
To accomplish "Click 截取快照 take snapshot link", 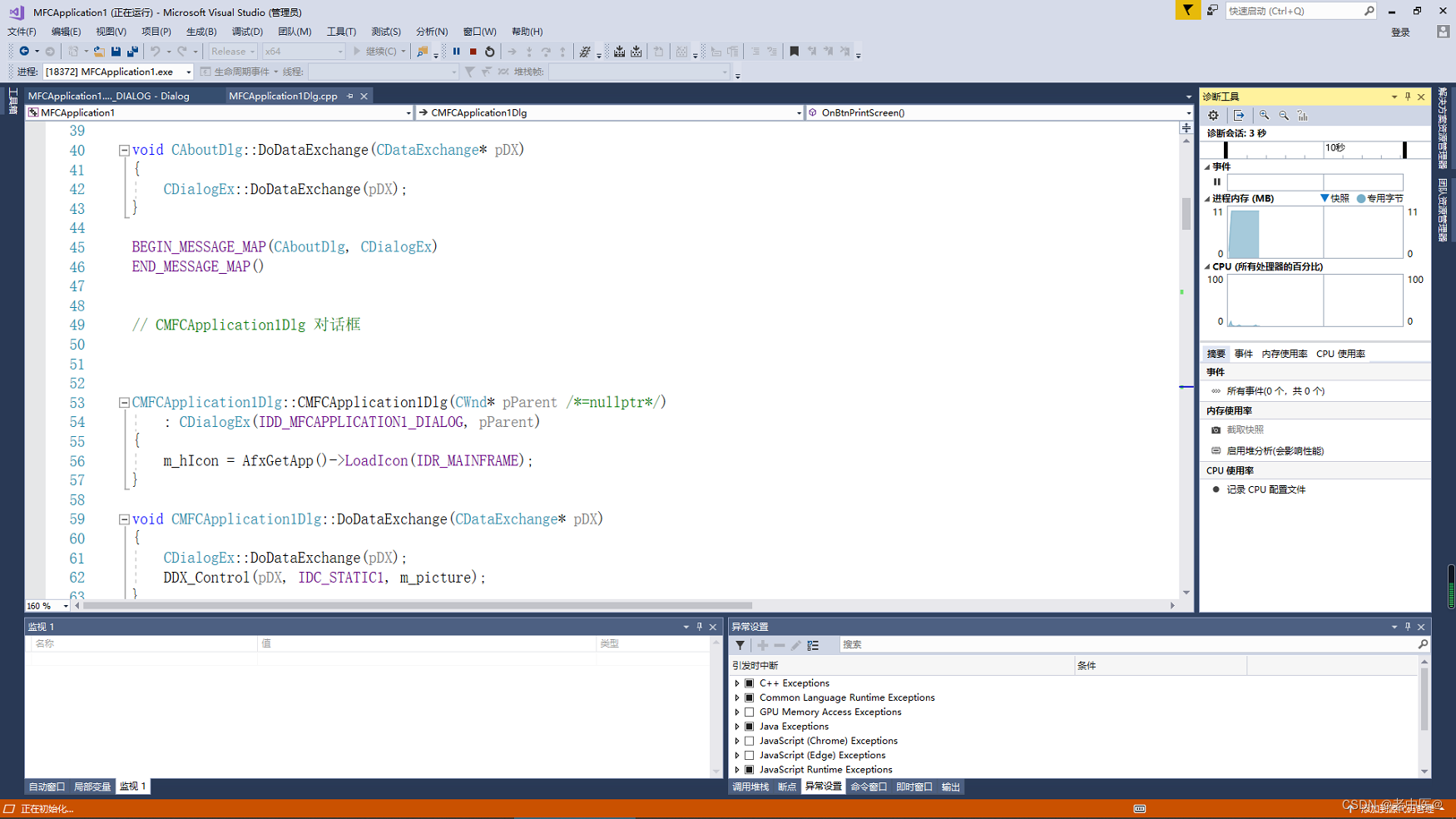I will click(1245, 430).
